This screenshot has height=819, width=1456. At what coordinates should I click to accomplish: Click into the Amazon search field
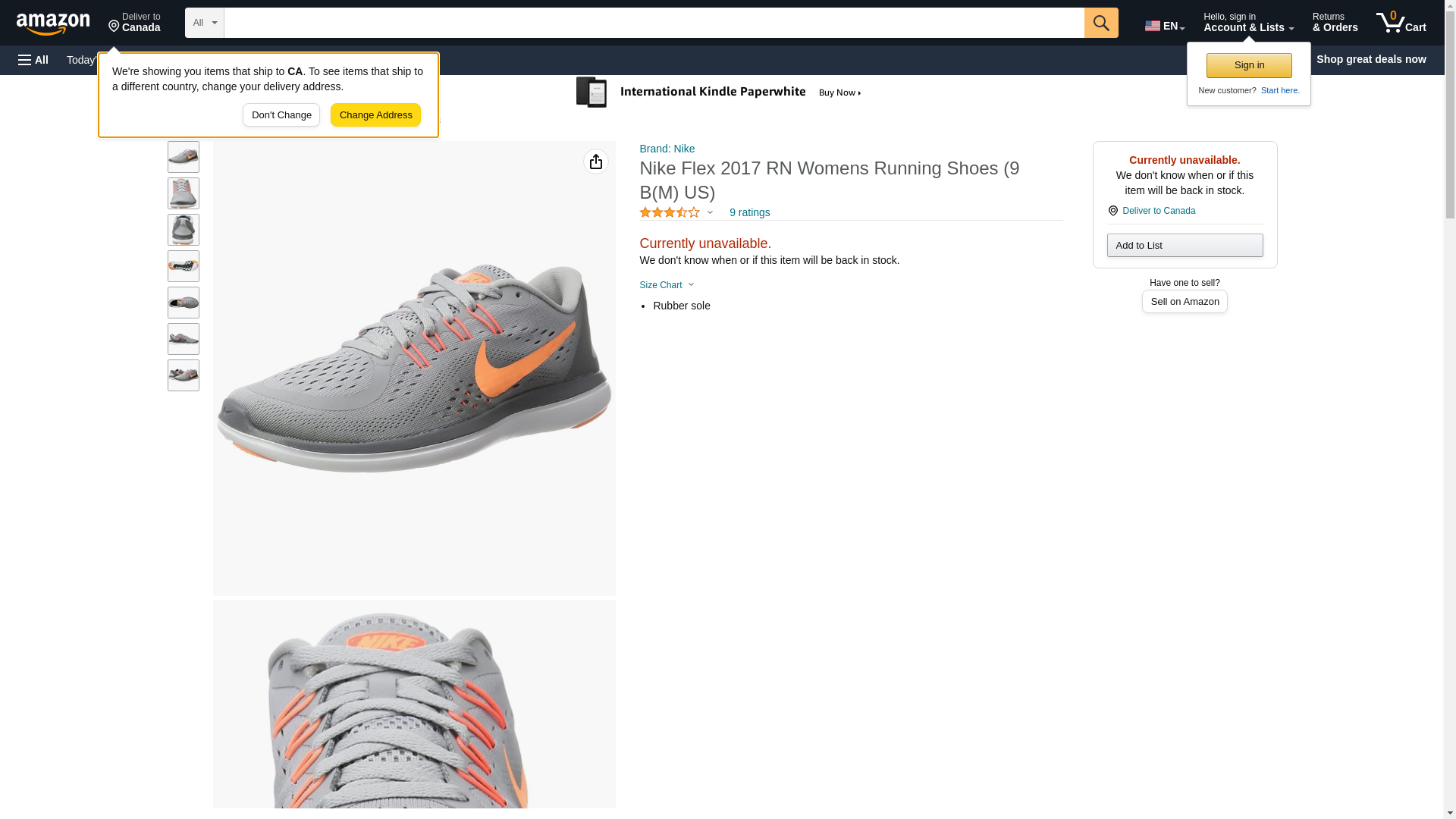pyautogui.click(x=653, y=23)
